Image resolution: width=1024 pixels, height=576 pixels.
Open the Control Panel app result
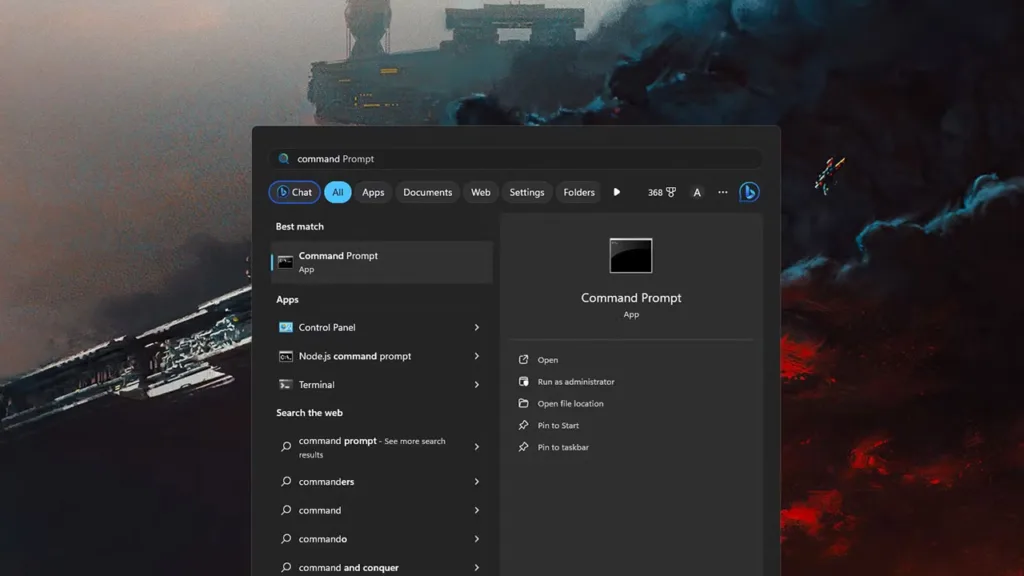coord(381,327)
